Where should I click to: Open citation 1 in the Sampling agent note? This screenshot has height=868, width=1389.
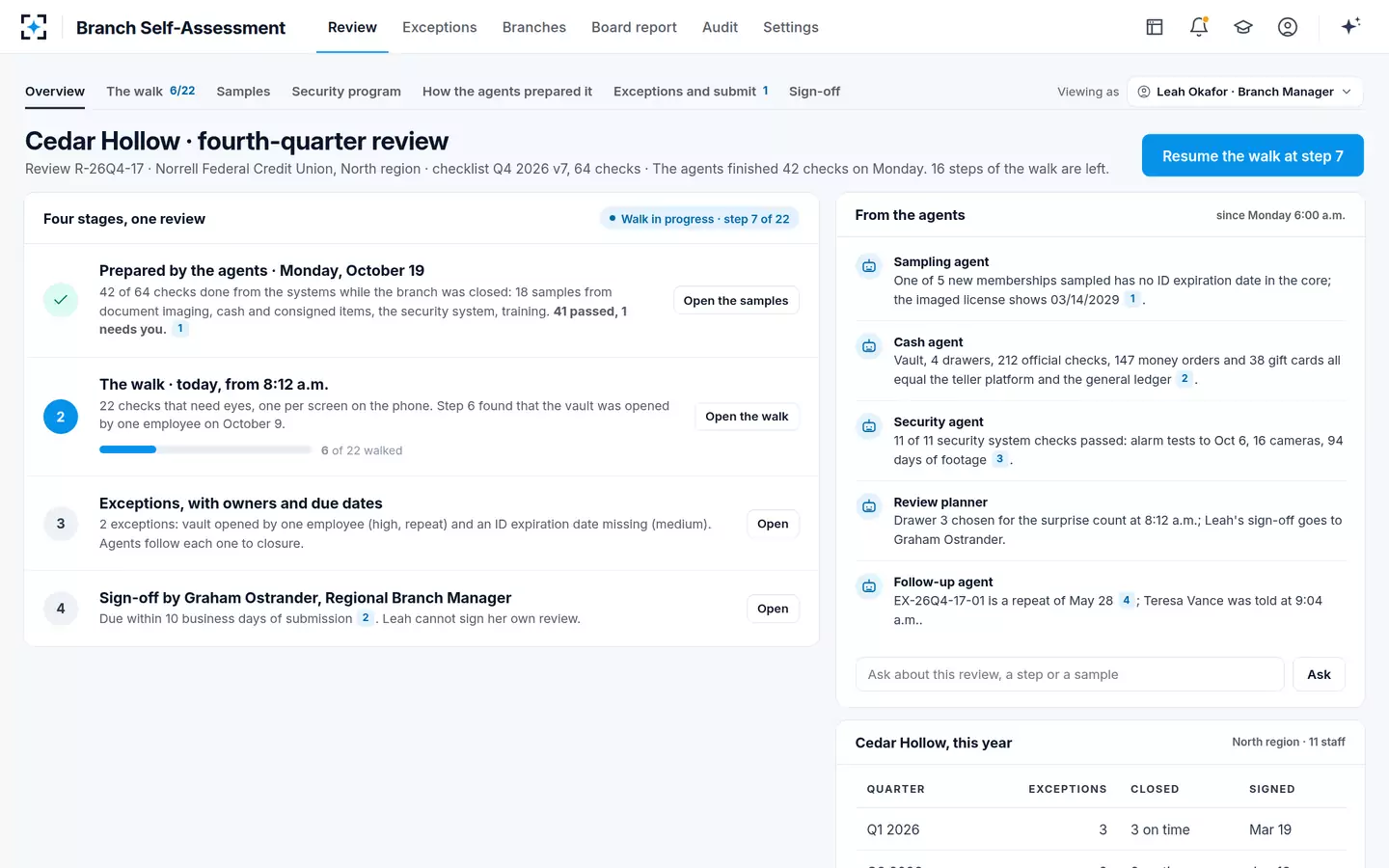(x=1132, y=299)
